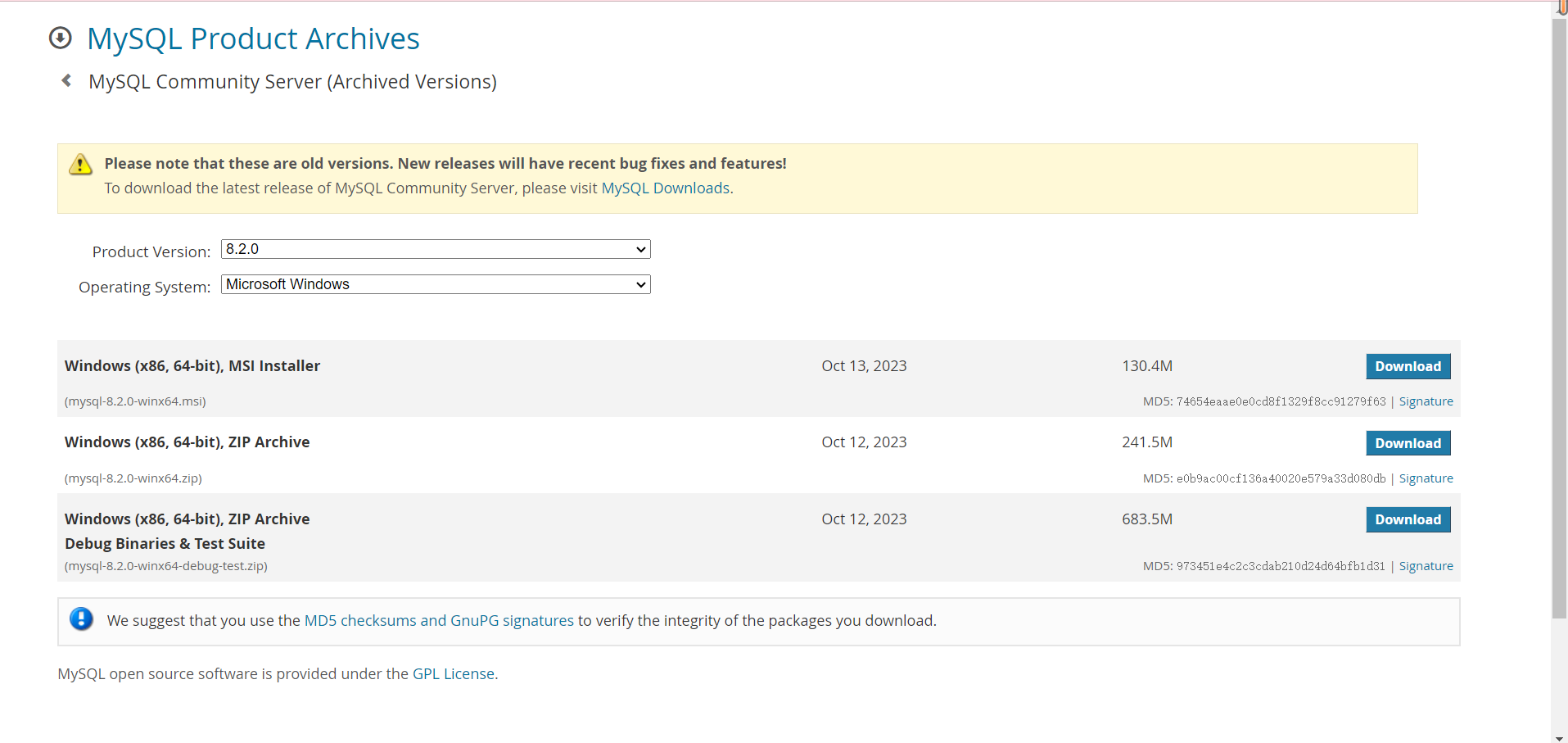
Task: Click the blue info exclamation icon
Action: coord(81,618)
